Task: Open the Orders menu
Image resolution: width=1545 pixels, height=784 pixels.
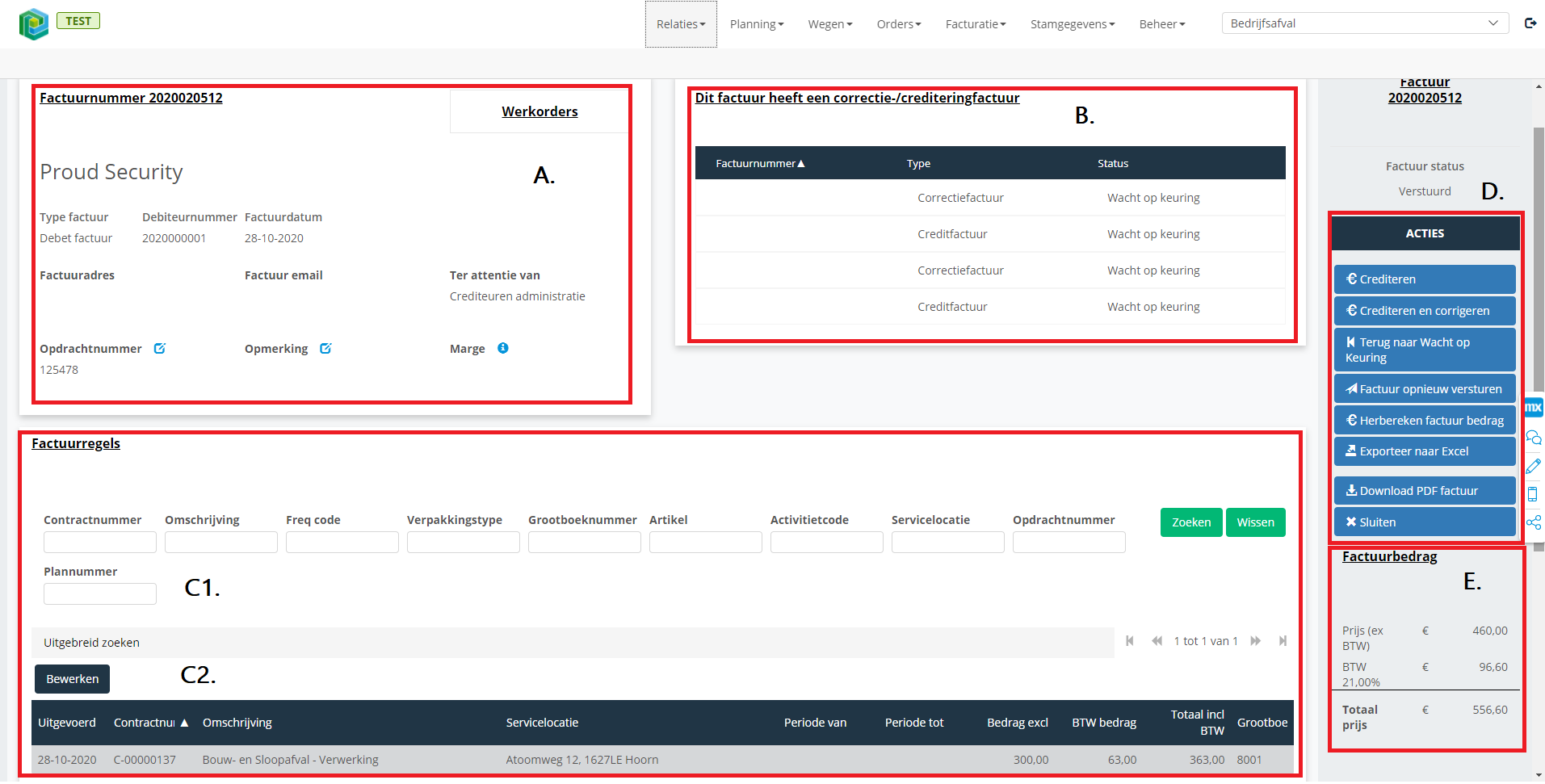Action: click(x=899, y=24)
